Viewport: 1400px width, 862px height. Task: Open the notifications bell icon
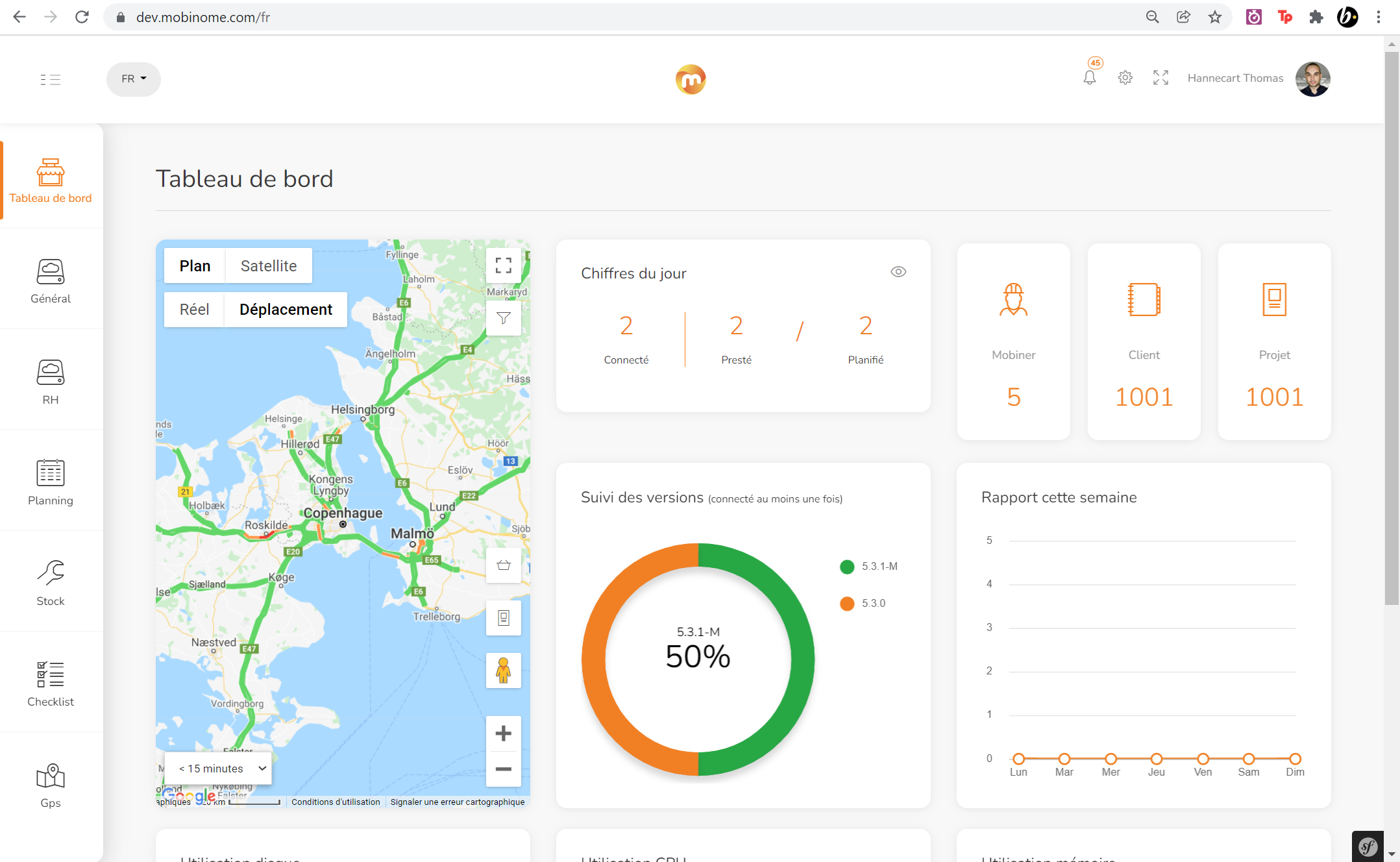[1090, 79]
